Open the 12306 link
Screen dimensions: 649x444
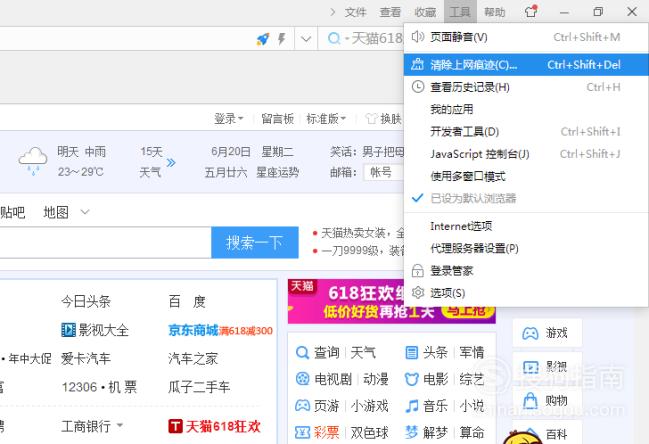tap(79, 387)
